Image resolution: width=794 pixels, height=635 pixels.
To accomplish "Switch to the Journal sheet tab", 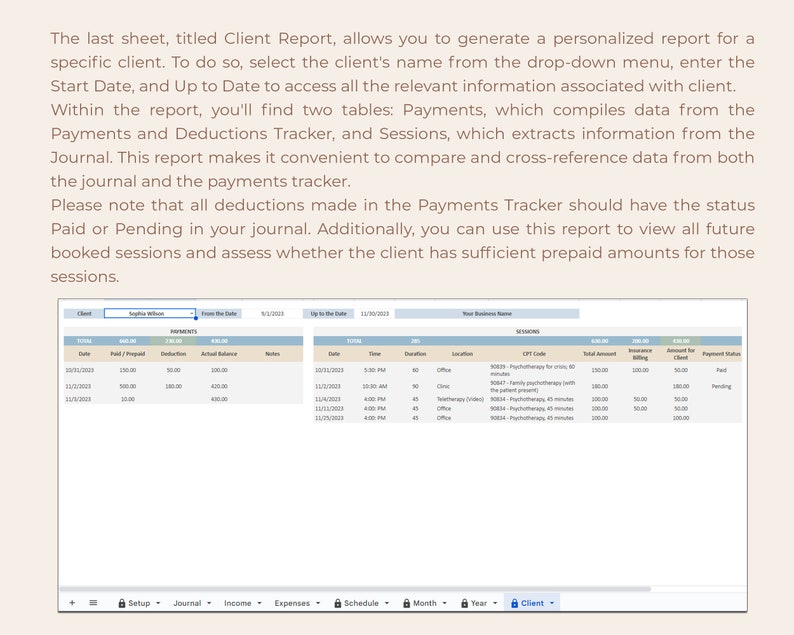I will 187,603.
